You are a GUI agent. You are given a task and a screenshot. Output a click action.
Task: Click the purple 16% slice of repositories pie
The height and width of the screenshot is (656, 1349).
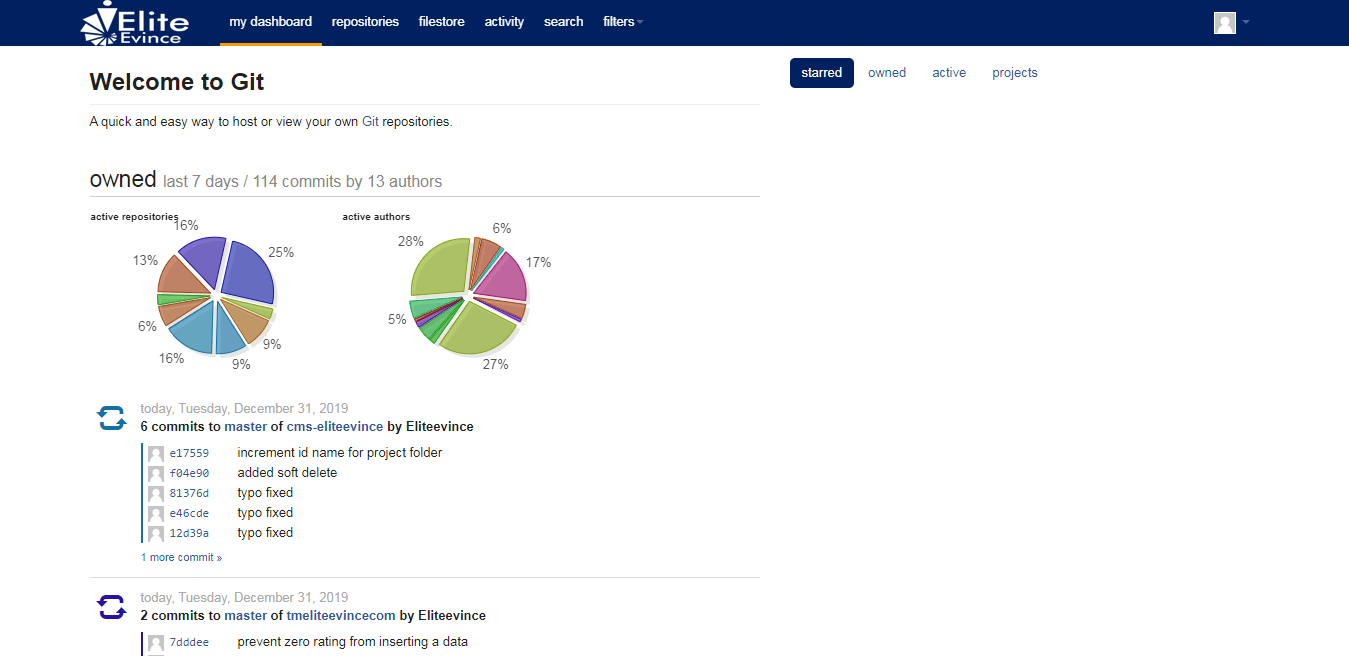[x=203, y=261]
